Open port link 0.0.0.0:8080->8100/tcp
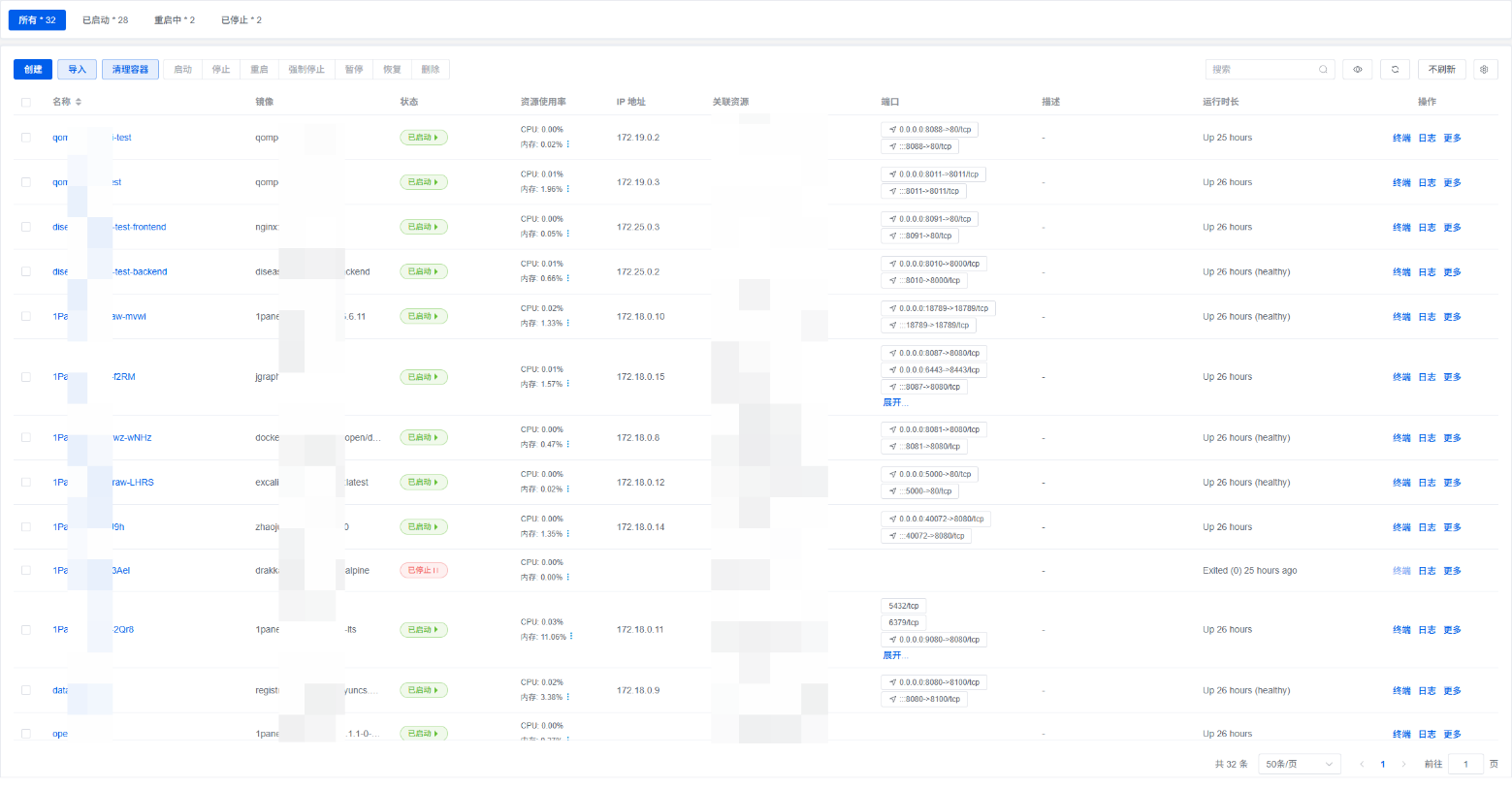 pos(934,682)
